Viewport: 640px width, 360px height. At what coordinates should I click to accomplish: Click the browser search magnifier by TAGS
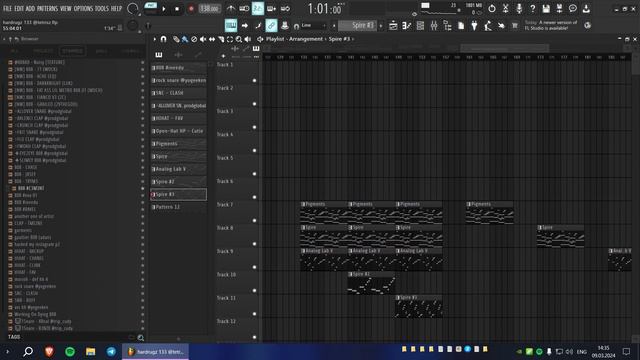tap(141, 338)
